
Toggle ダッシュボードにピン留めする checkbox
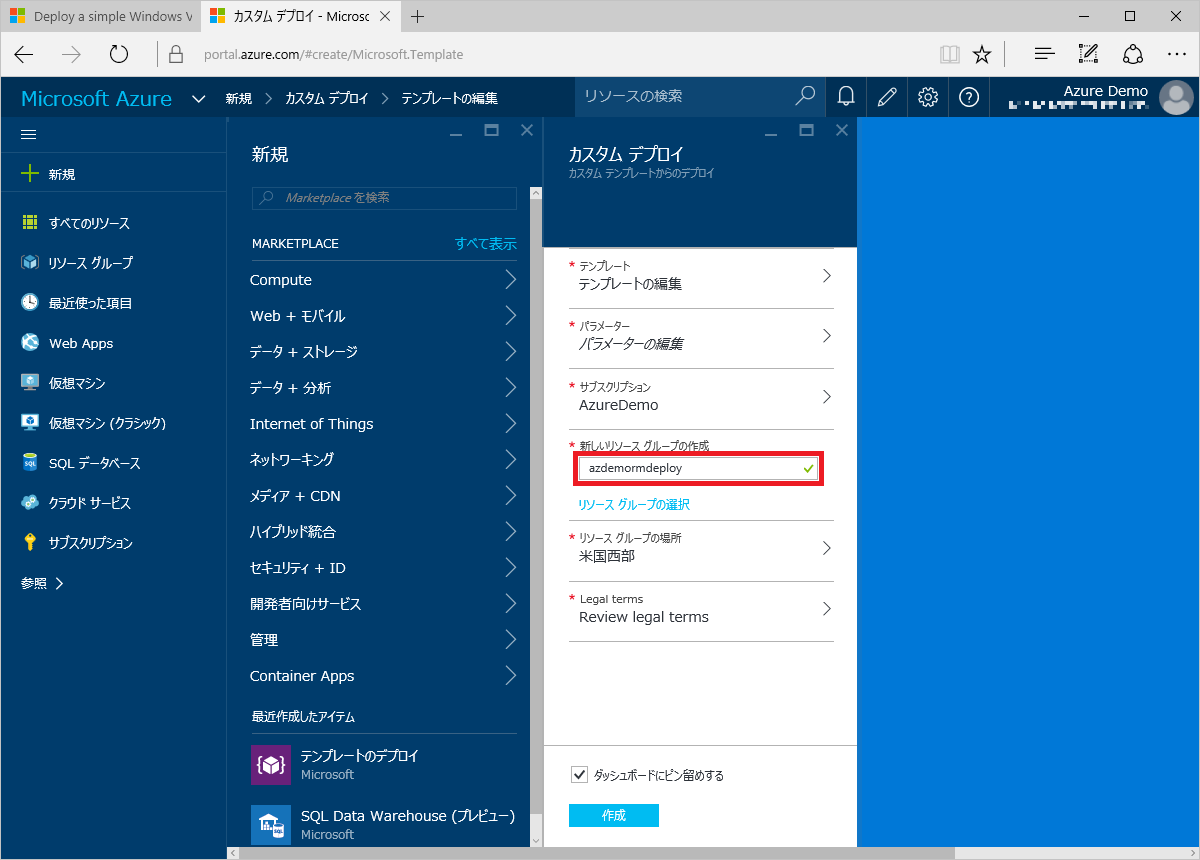point(579,774)
